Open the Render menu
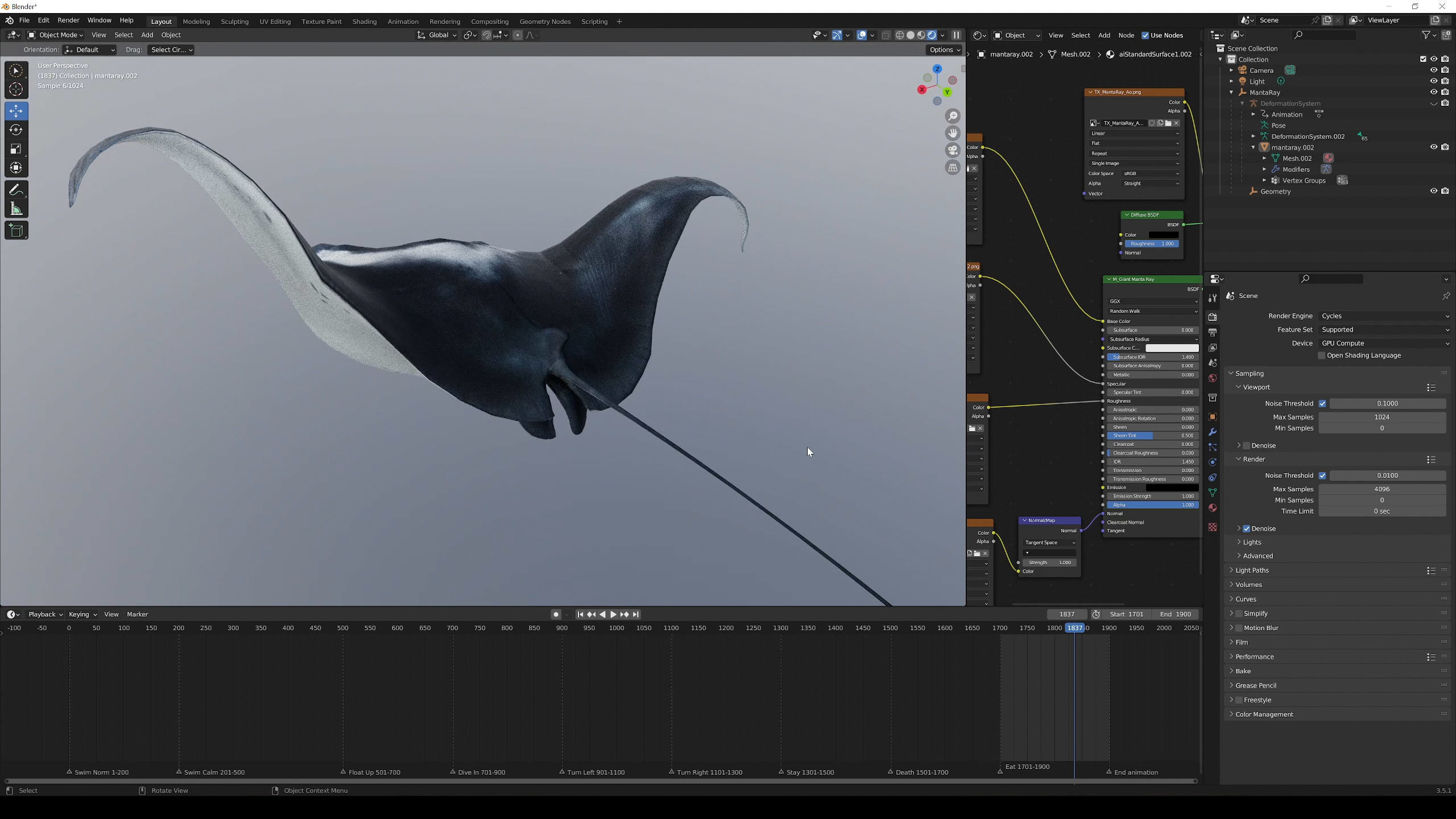1456x819 pixels. click(68, 20)
